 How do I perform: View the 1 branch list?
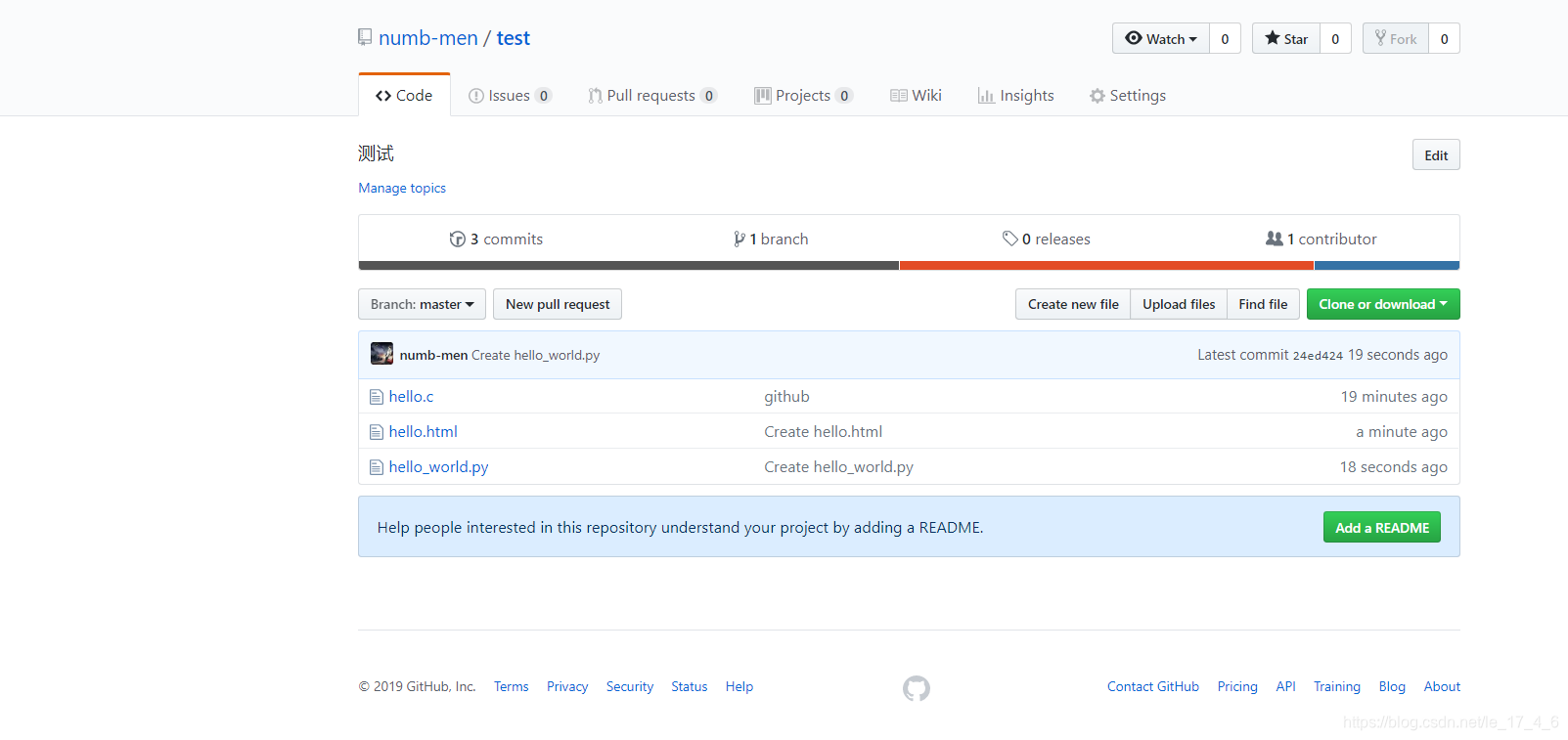pos(771,239)
